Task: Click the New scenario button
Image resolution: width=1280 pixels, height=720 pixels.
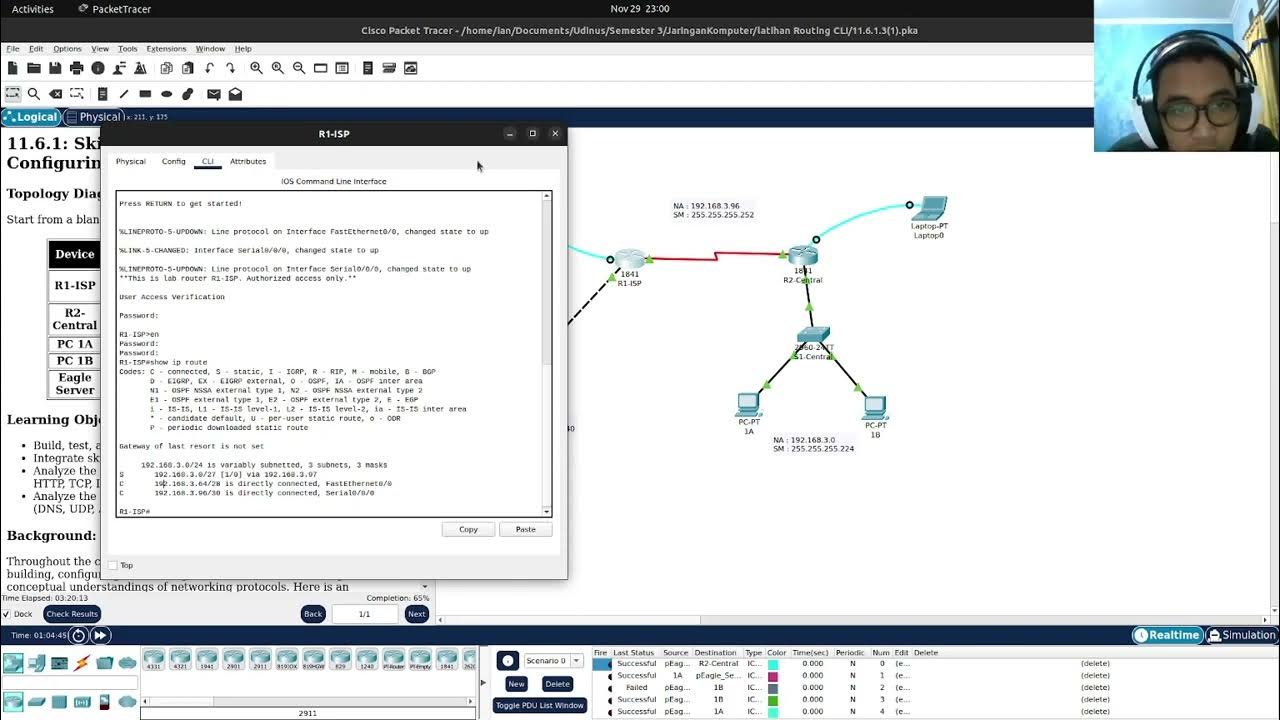Action: pyautogui.click(x=516, y=684)
